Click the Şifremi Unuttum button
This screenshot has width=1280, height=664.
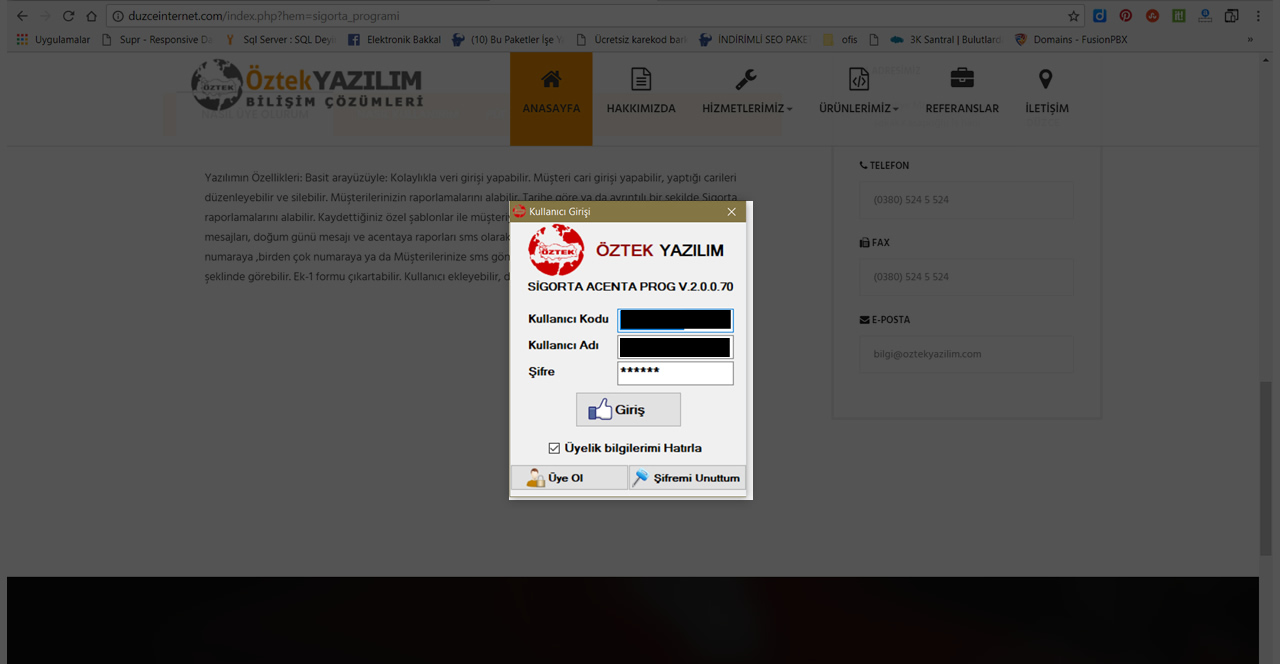tap(687, 478)
